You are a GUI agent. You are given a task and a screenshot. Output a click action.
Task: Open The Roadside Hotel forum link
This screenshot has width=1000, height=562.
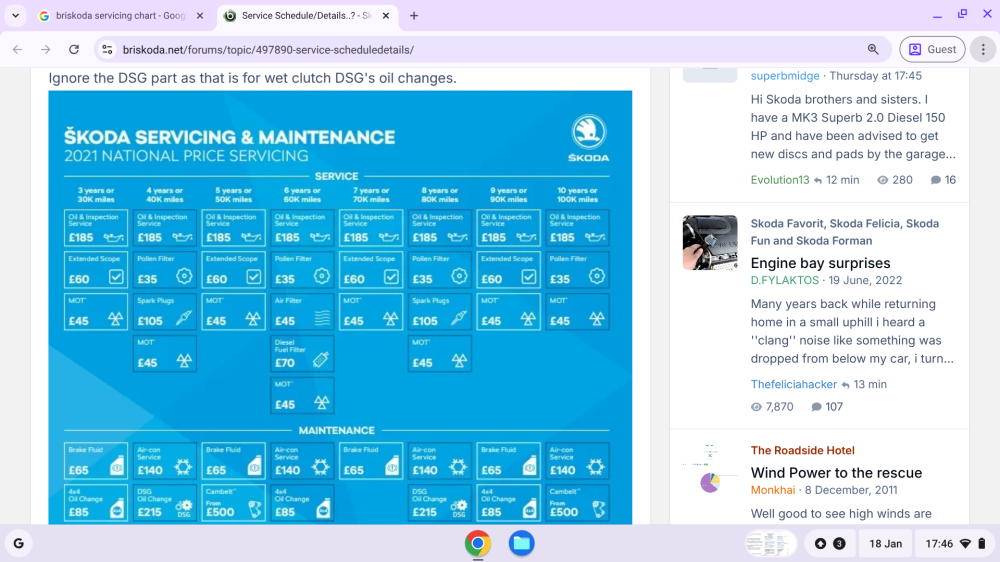(802, 450)
